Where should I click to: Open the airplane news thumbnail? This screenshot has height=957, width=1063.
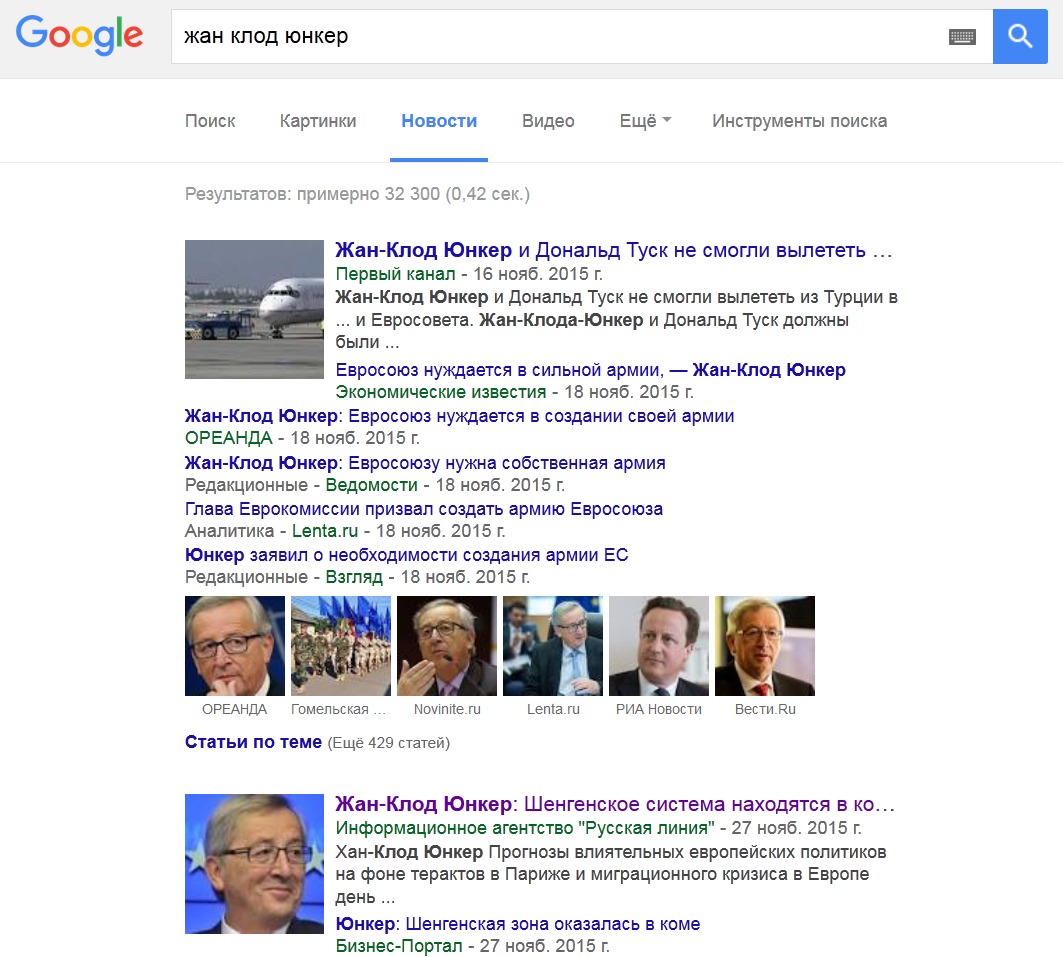(x=254, y=309)
